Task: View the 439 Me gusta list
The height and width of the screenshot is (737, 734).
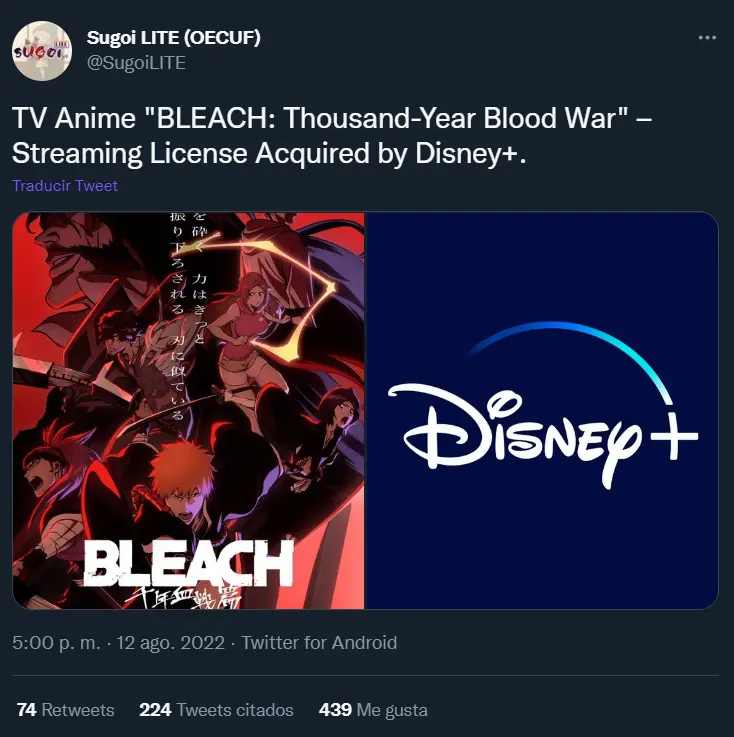Action: pos(373,710)
